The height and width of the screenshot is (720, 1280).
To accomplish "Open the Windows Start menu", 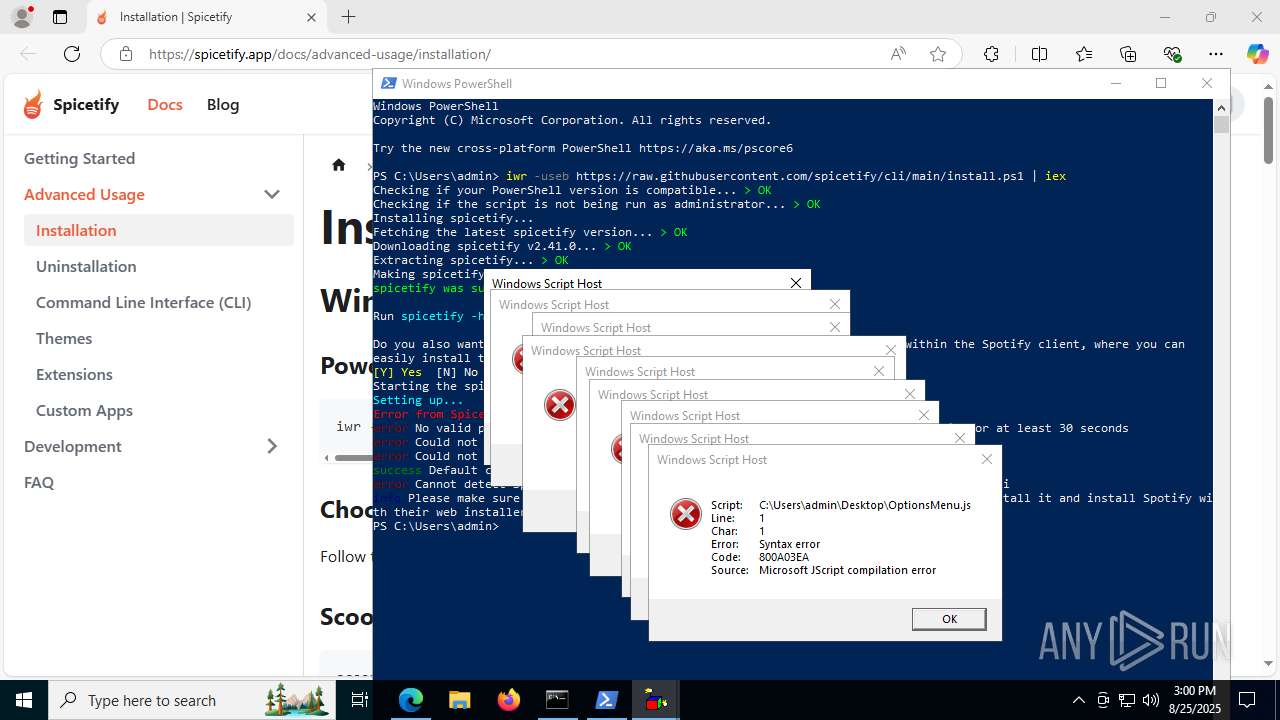I will point(24,700).
